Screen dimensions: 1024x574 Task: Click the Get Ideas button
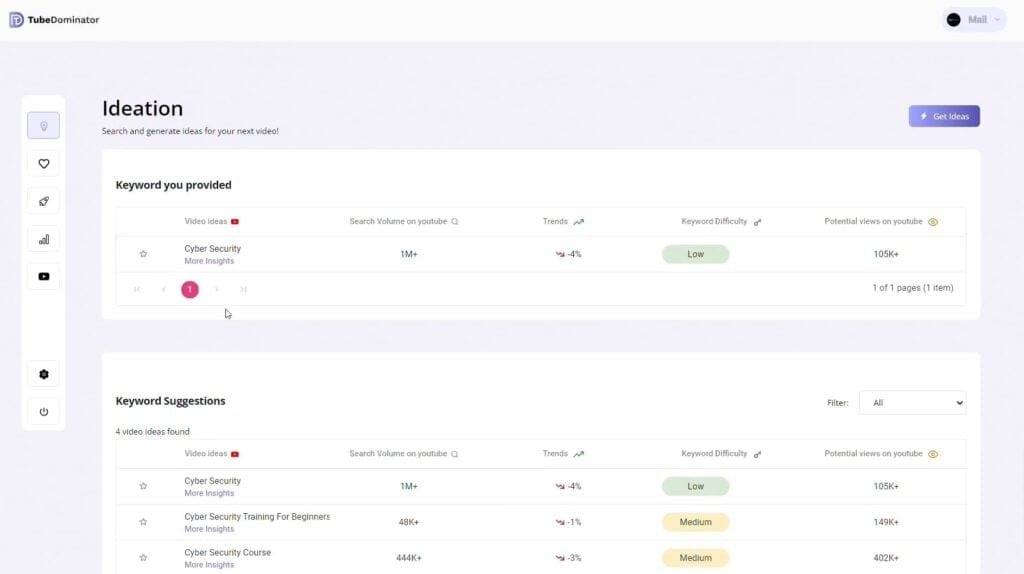943,117
